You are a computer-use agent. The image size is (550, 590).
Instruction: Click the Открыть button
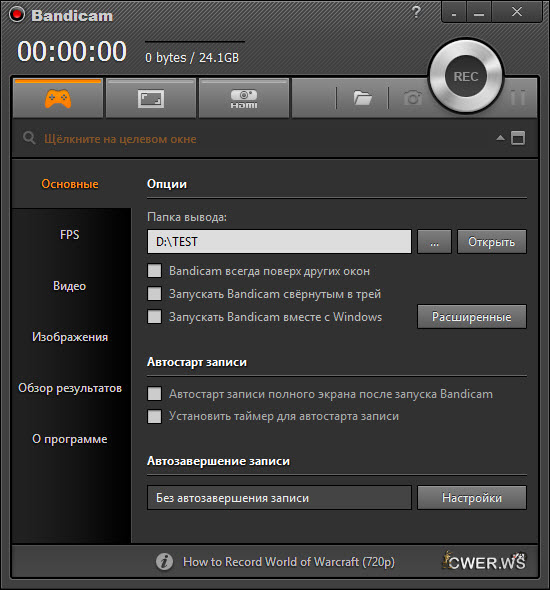click(x=491, y=242)
